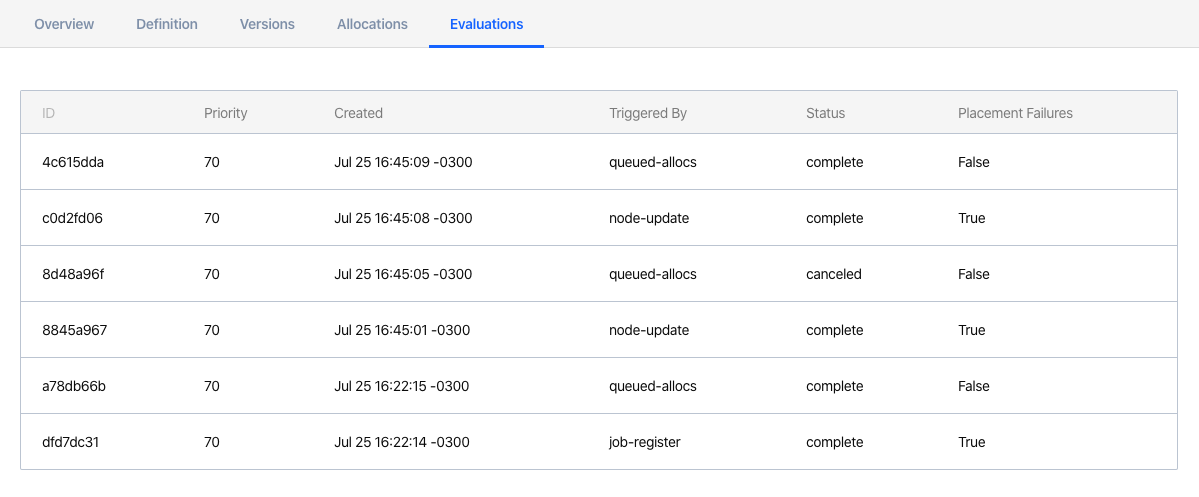The image size is (1199, 497).
Task: Select evaluation ID 4c615dda
Action: 73,162
